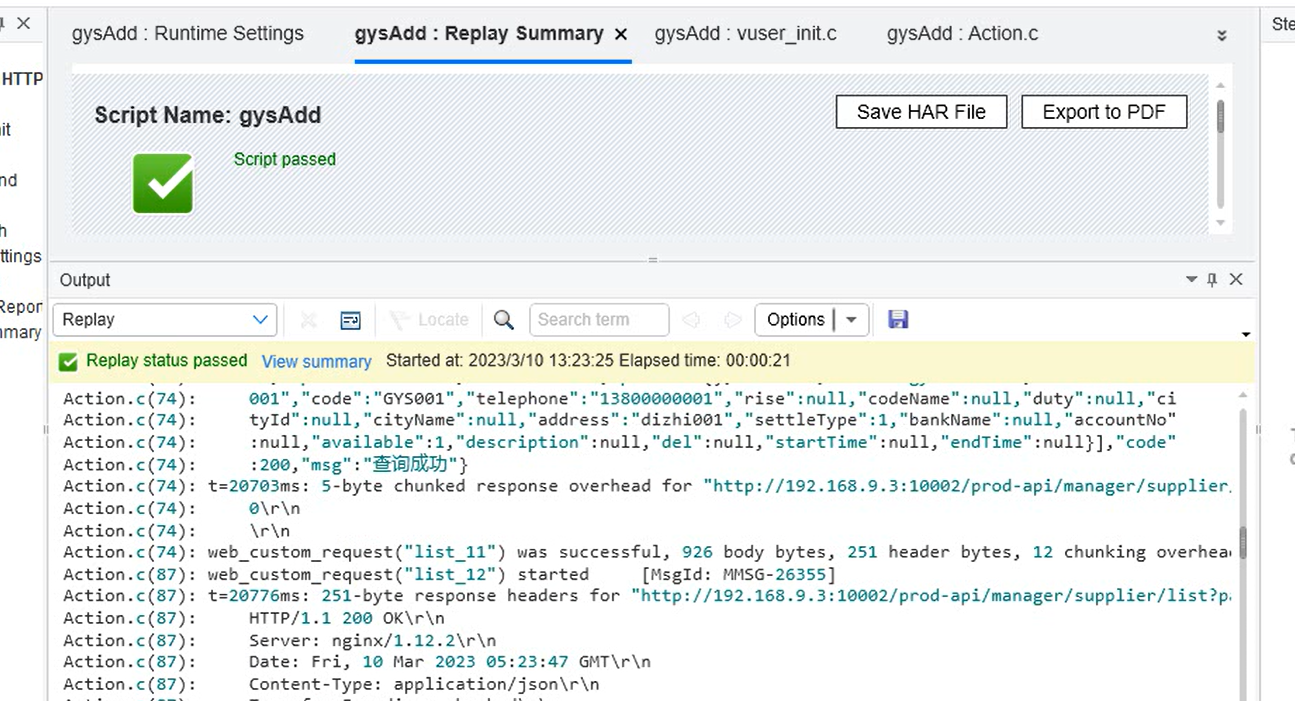Screen dimensions: 1295x701
Task: Click the Locate button in Output toolbar
Action: click(x=429, y=320)
